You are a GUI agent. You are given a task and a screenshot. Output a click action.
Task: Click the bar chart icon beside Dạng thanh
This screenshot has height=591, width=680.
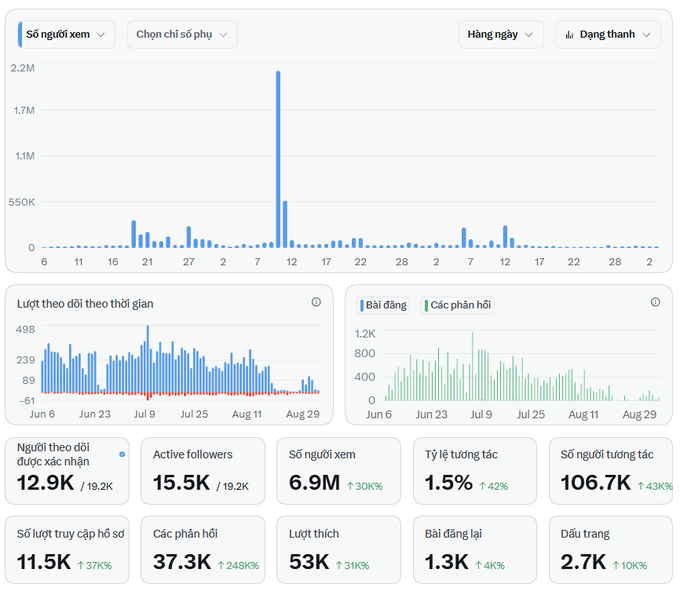click(569, 35)
